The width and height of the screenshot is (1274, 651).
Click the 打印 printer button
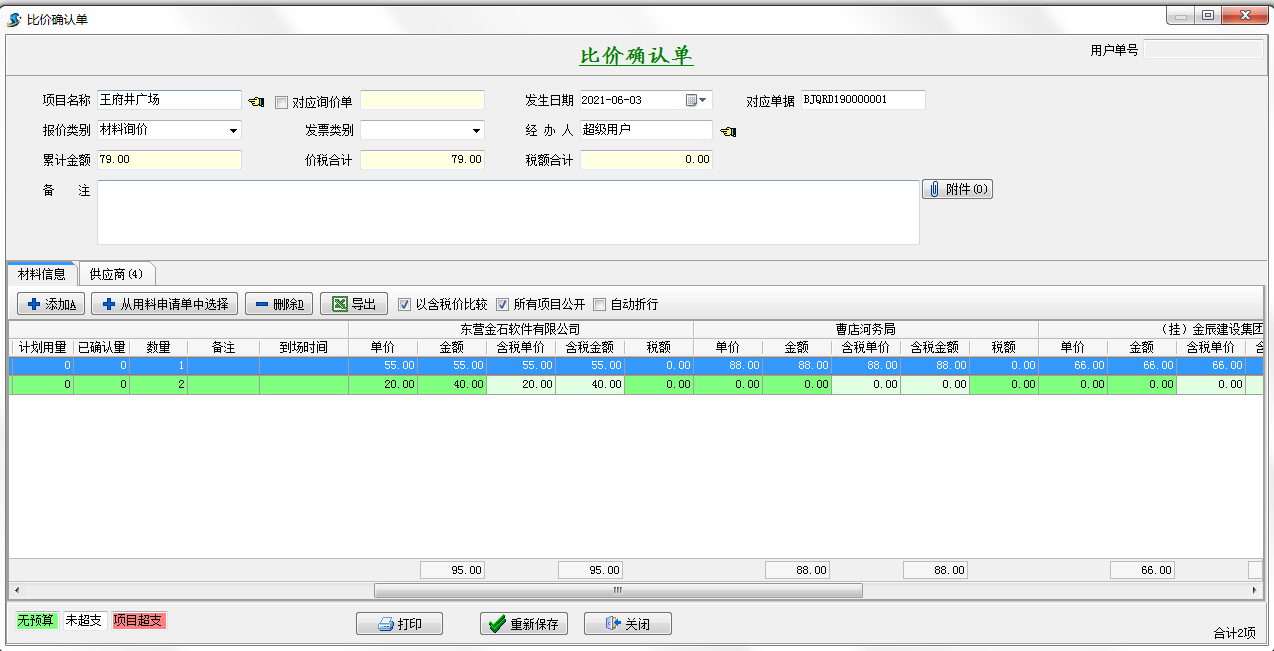(x=399, y=624)
